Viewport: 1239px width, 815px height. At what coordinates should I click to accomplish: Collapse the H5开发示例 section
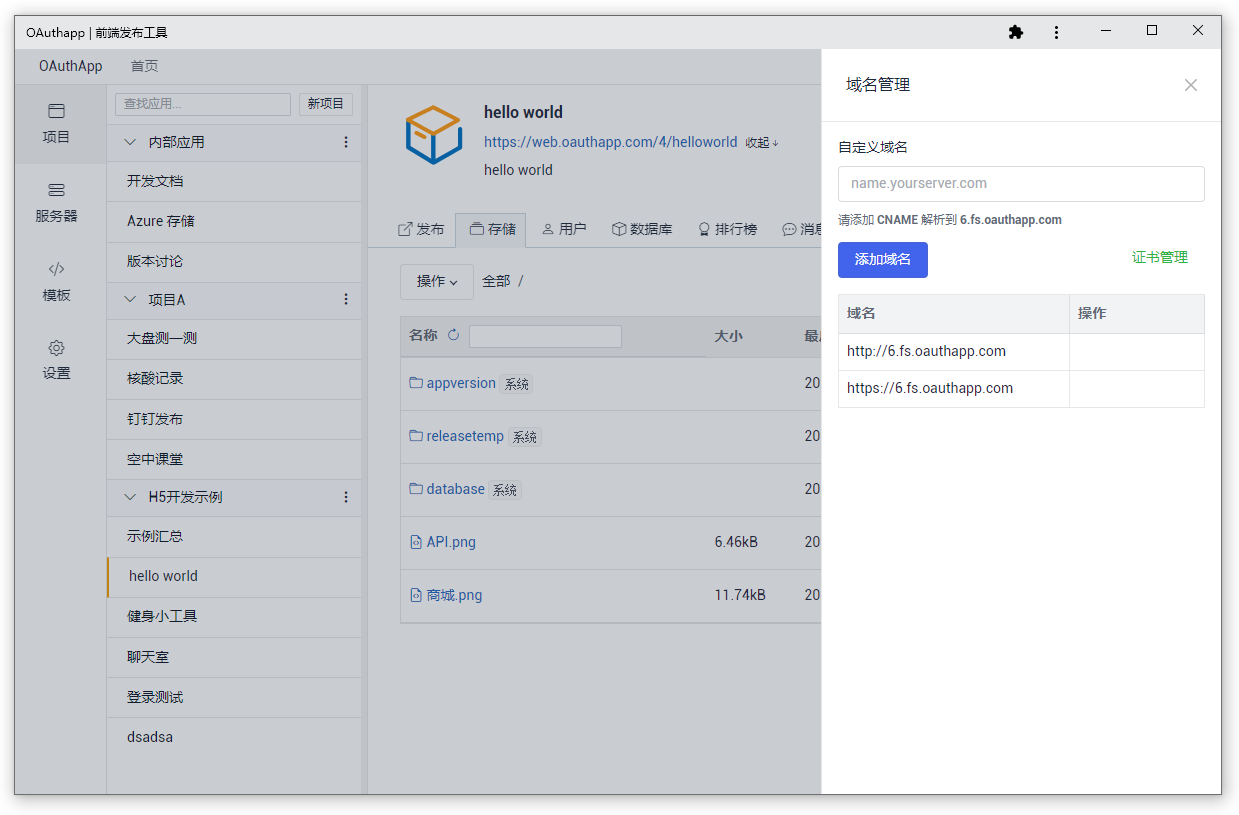pyautogui.click(x=129, y=497)
